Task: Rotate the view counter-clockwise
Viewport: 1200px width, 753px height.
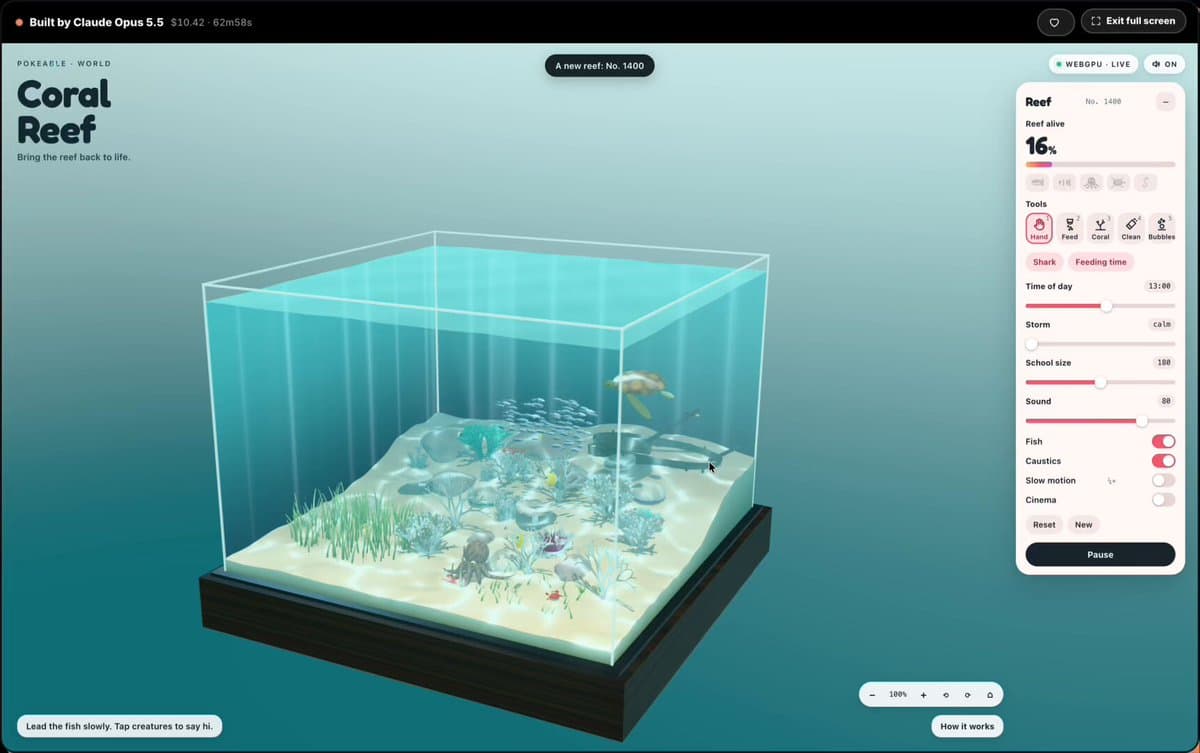Action: (946, 694)
